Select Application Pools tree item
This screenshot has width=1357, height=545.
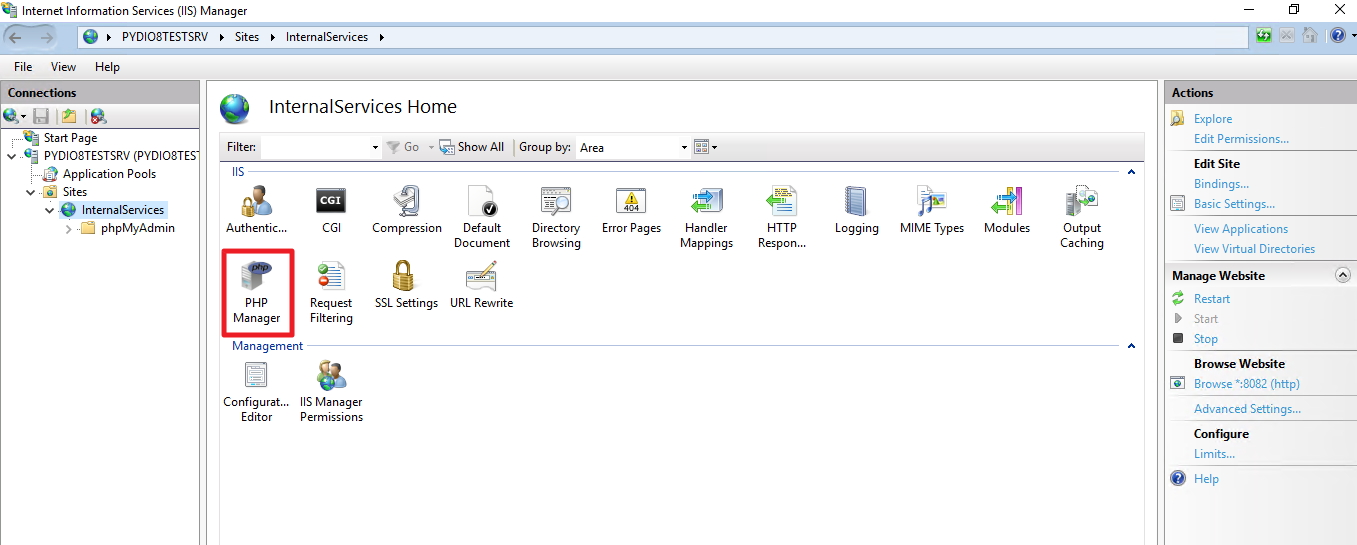[x=109, y=174]
